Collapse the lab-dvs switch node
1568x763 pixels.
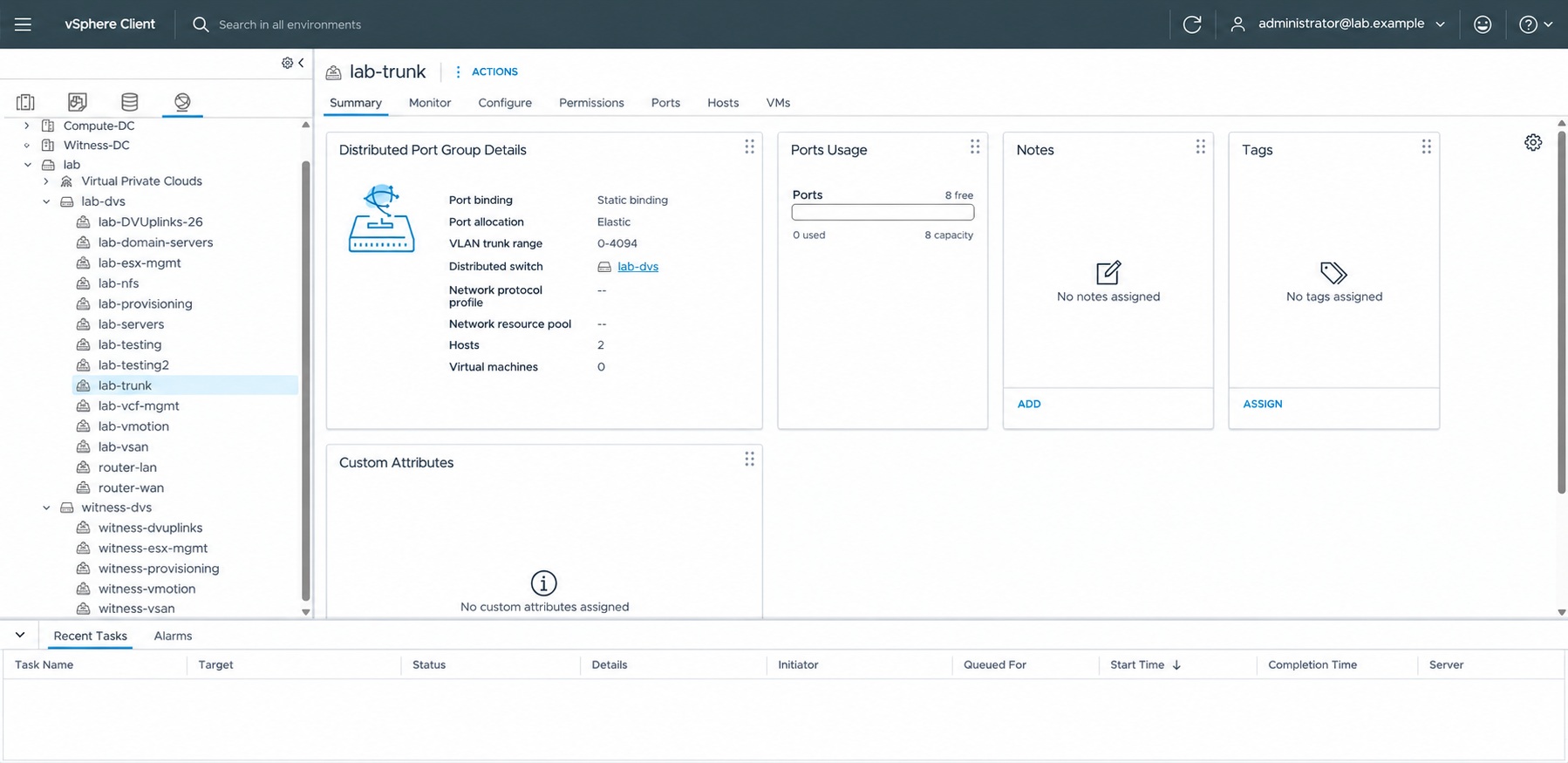(46, 201)
